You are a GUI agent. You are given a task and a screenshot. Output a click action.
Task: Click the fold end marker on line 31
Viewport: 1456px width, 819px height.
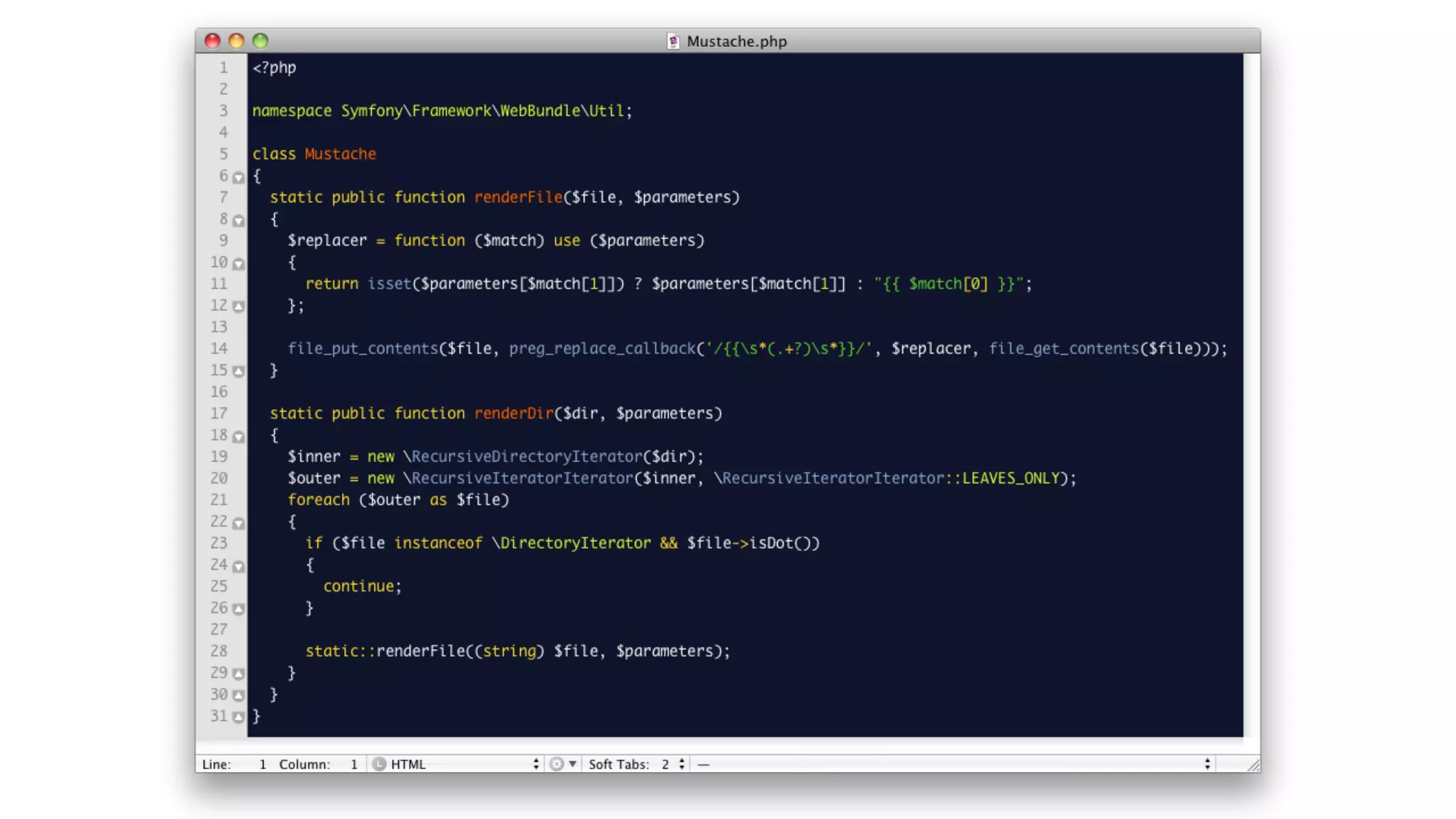pyautogui.click(x=239, y=717)
